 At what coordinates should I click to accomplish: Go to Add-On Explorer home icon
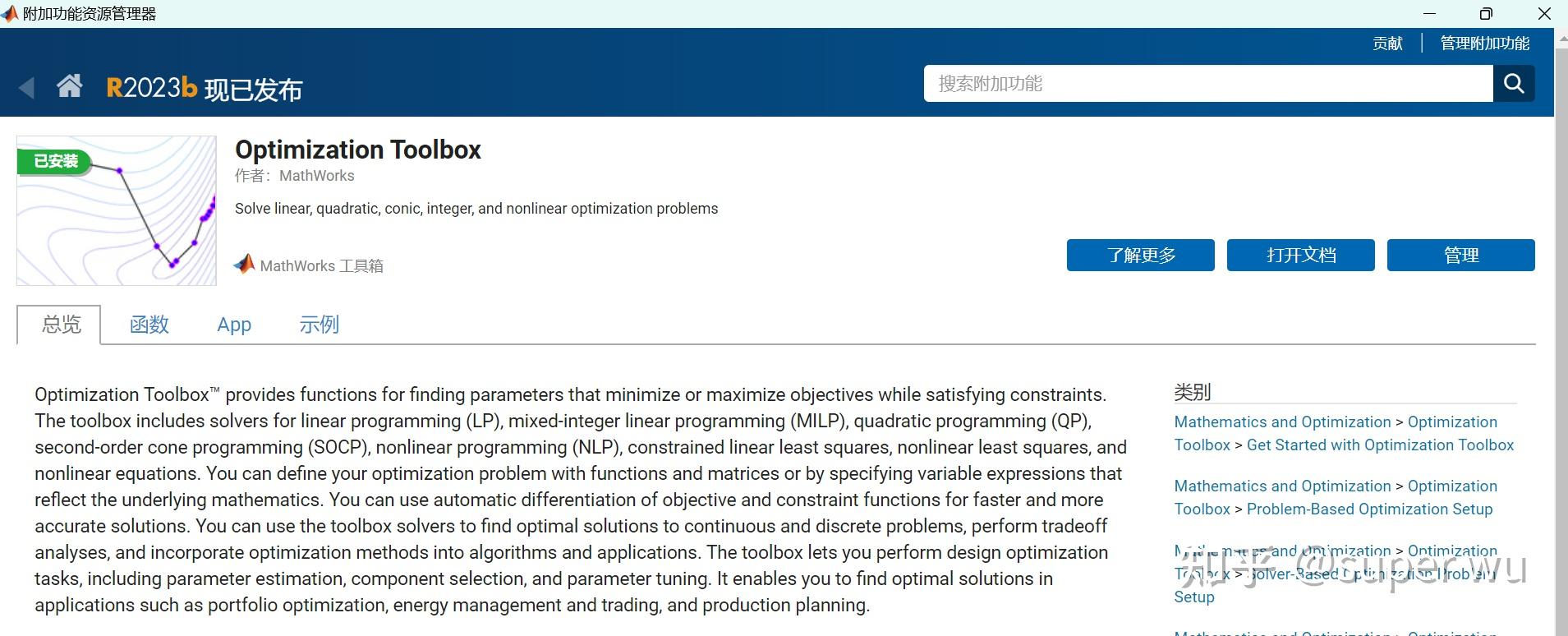70,85
